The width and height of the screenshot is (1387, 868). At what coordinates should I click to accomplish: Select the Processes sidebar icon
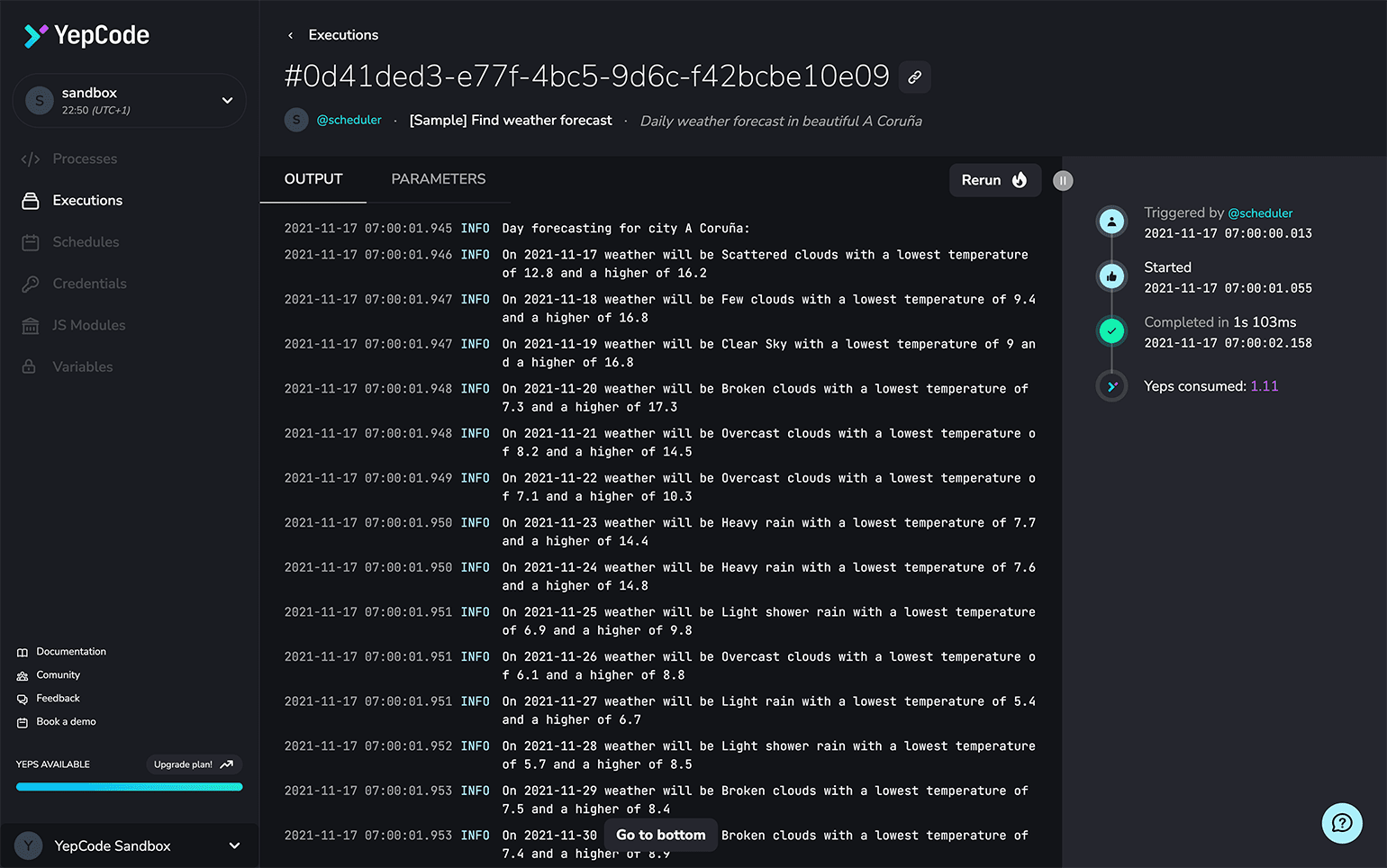point(31,158)
